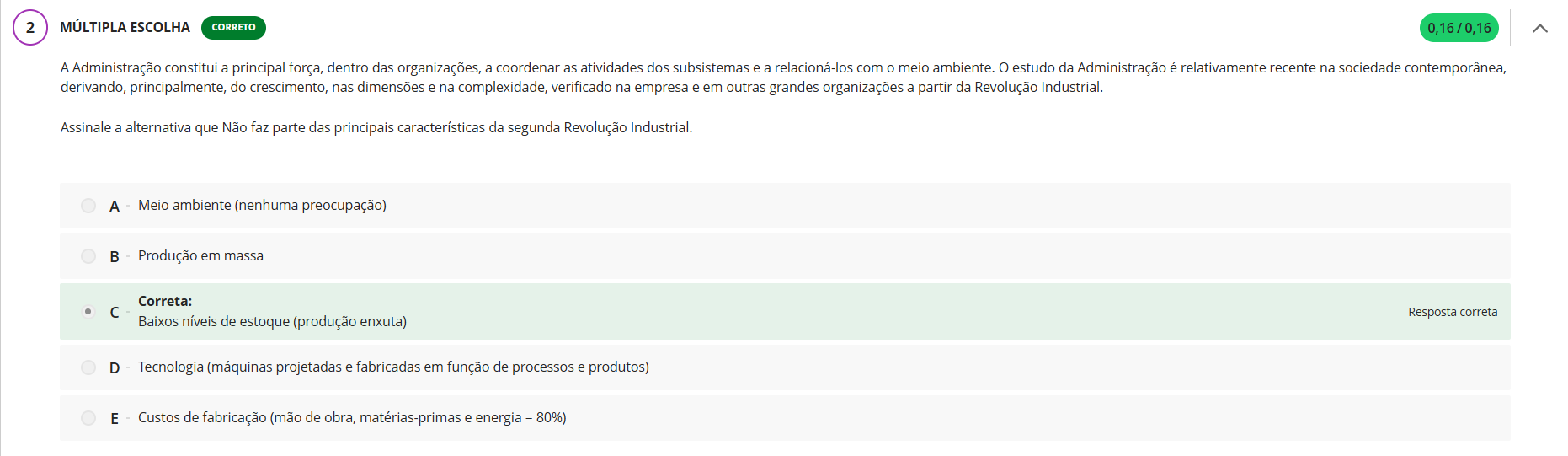Viewport: 1568px width, 456px height.
Task: Click the green CORRETO status badge
Action: 233,28
